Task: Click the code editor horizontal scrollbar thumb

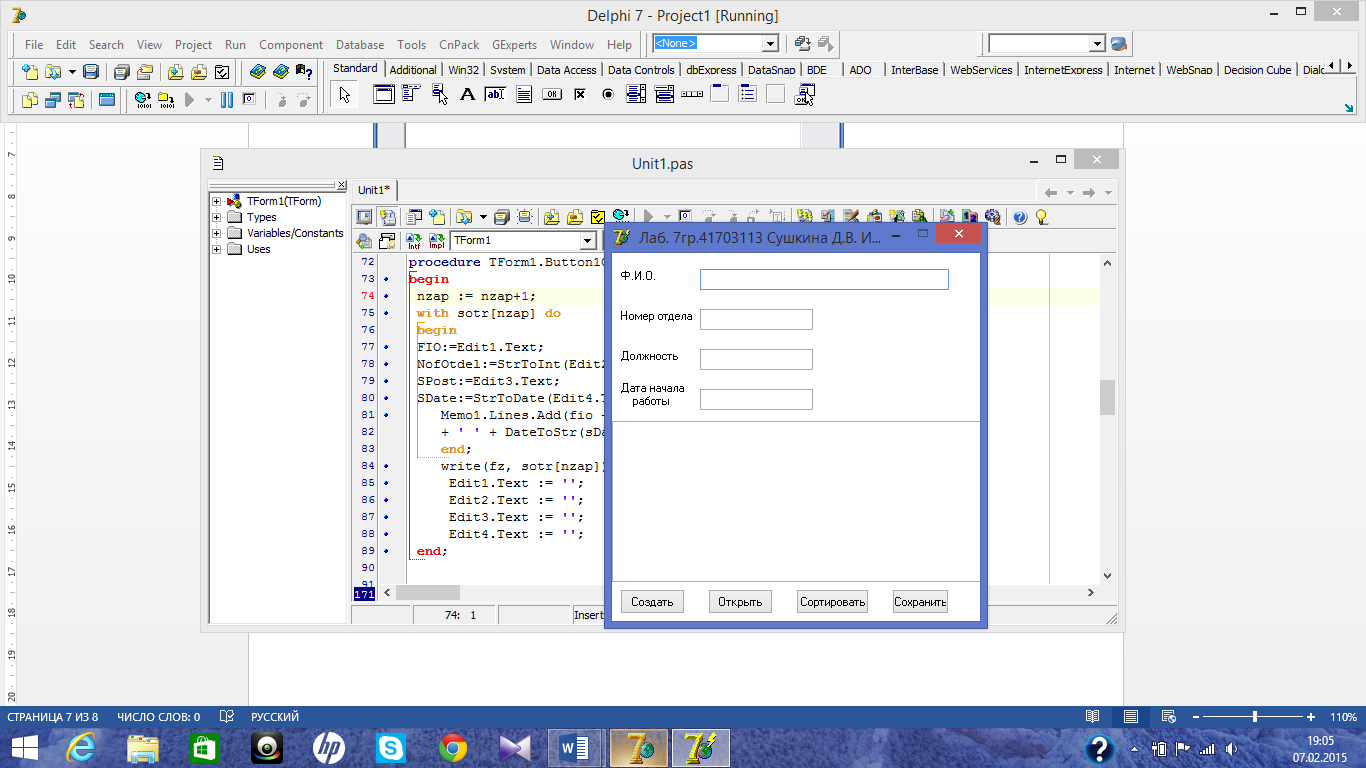Action: pyautogui.click(x=428, y=593)
